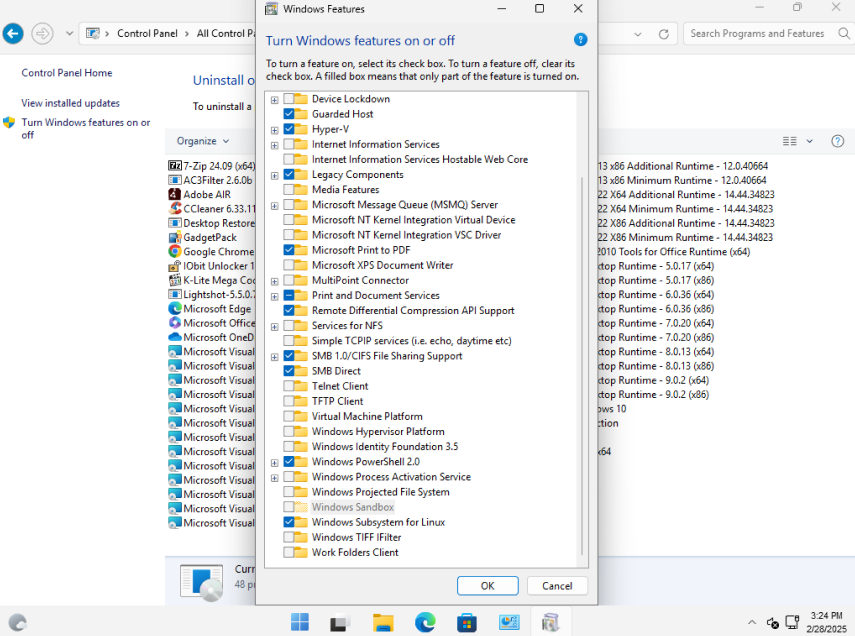Screen dimensions: 855x636
Task: Expand Print and Document Services node
Action: point(274,296)
